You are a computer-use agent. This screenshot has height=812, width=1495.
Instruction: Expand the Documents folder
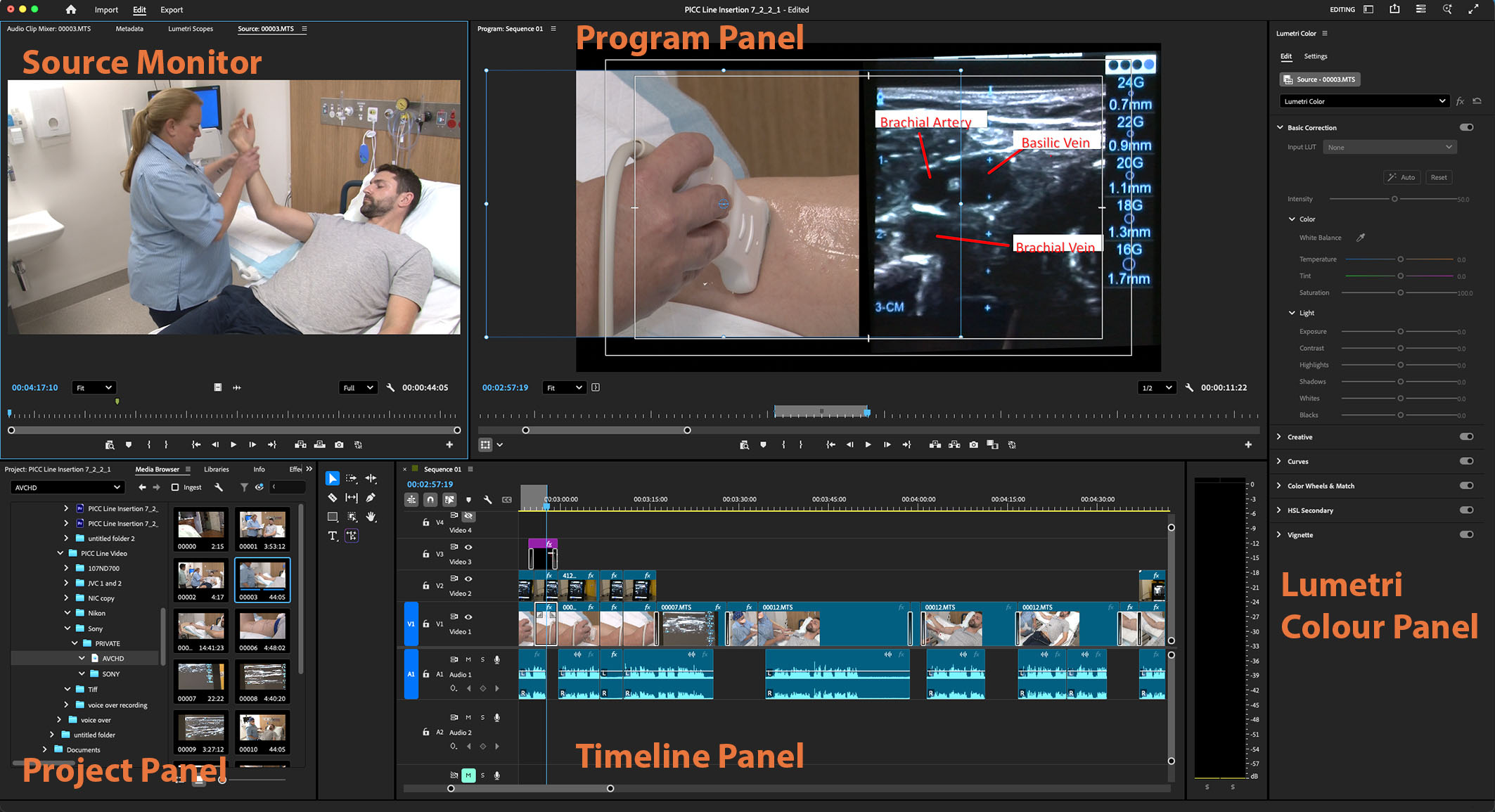[x=45, y=749]
